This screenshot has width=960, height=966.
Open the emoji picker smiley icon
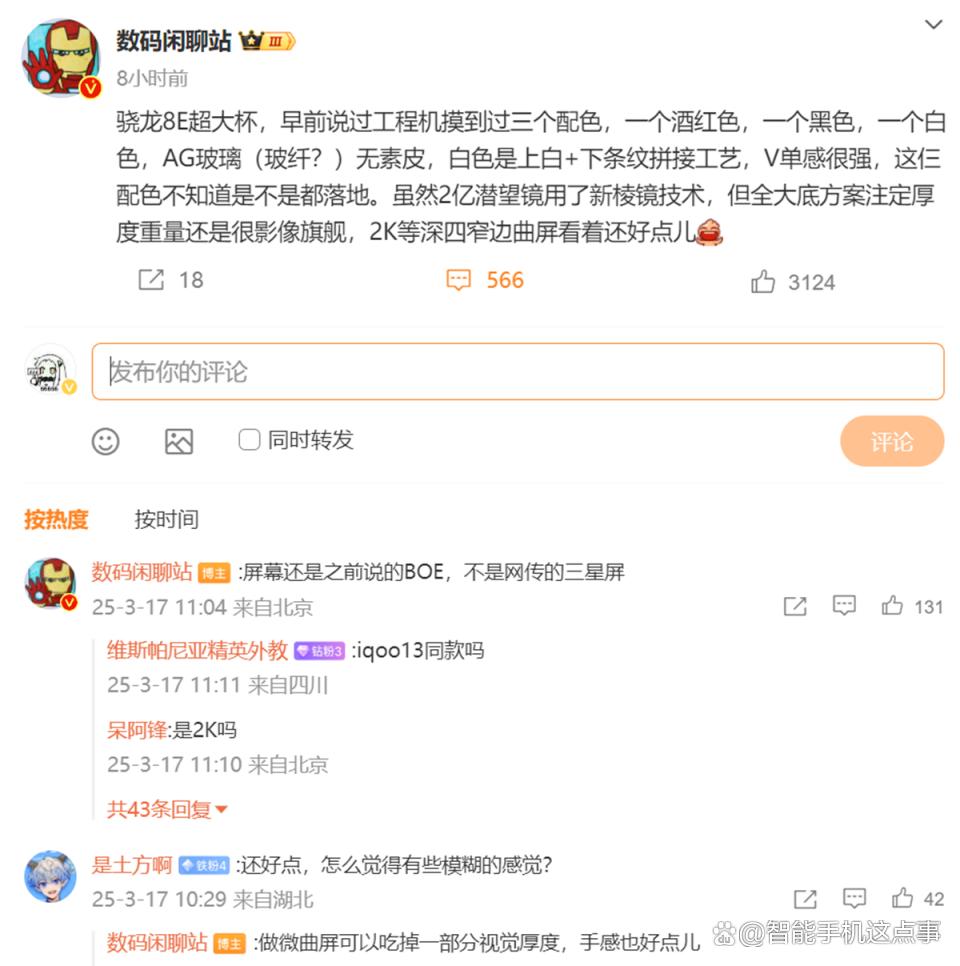pyautogui.click(x=105, y=441)
